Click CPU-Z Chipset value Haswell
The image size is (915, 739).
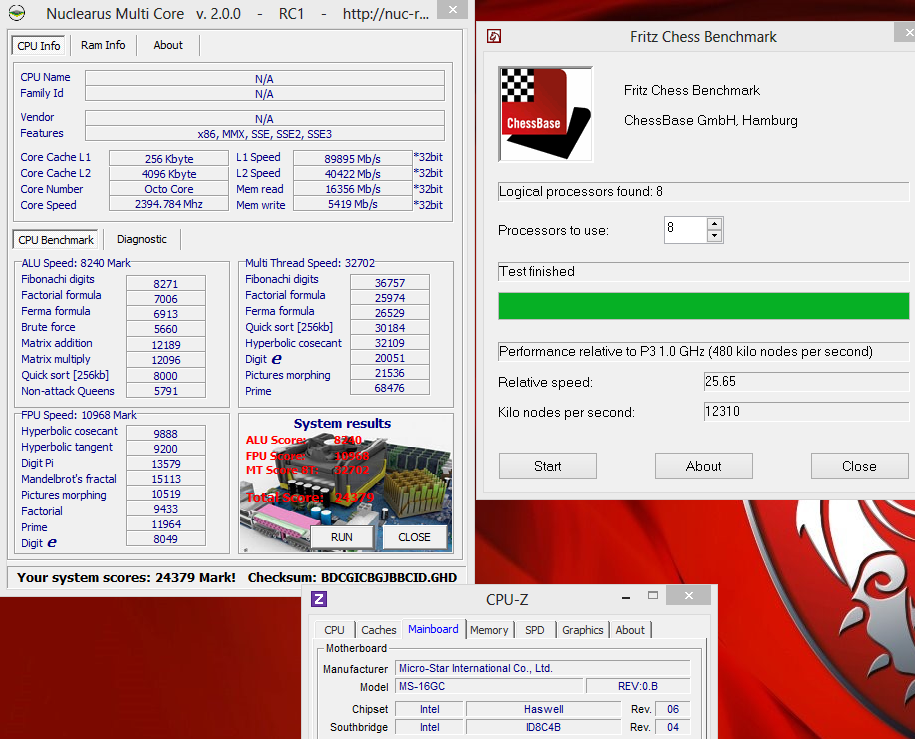(x=543, y=709)
